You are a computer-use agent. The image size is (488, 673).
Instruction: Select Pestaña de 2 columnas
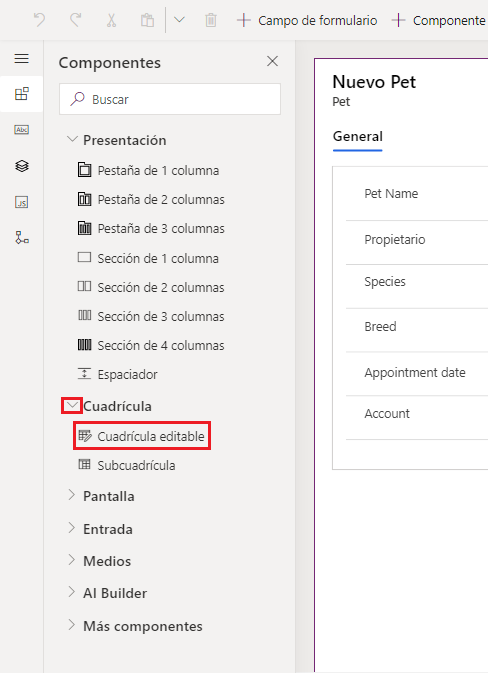tap(151, 200)
